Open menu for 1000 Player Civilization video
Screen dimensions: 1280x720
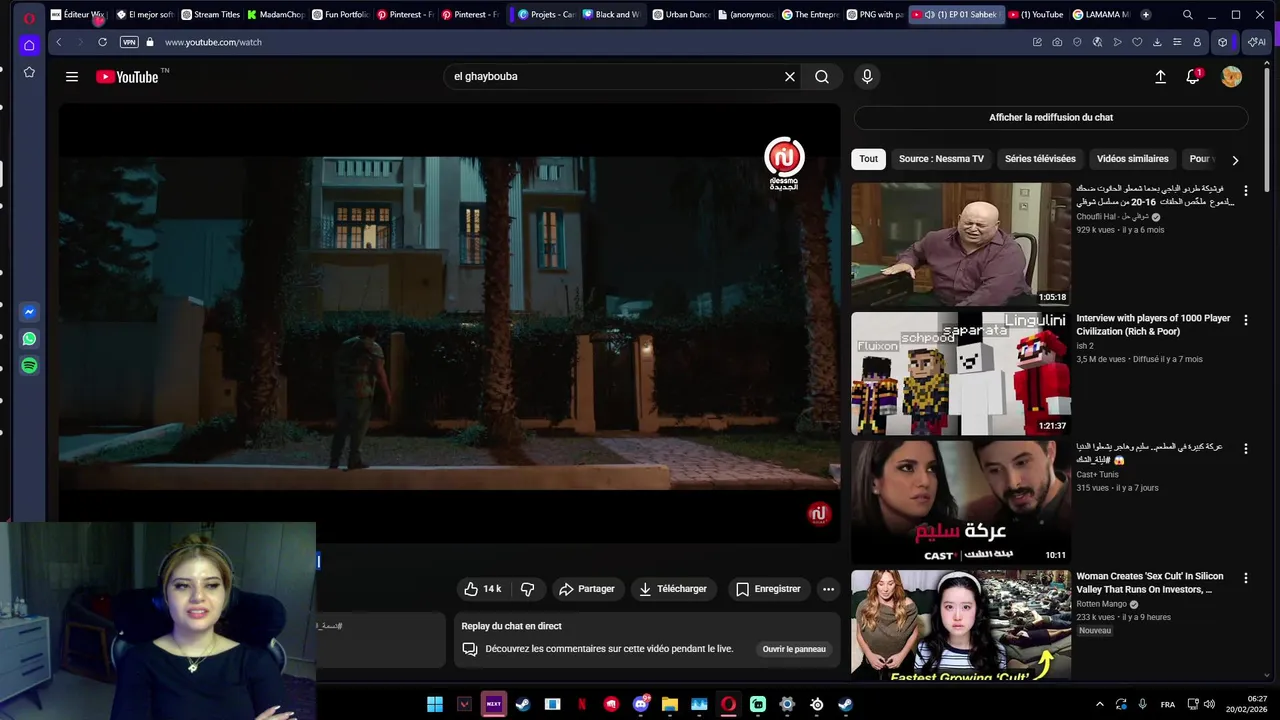pos(1245,320)
